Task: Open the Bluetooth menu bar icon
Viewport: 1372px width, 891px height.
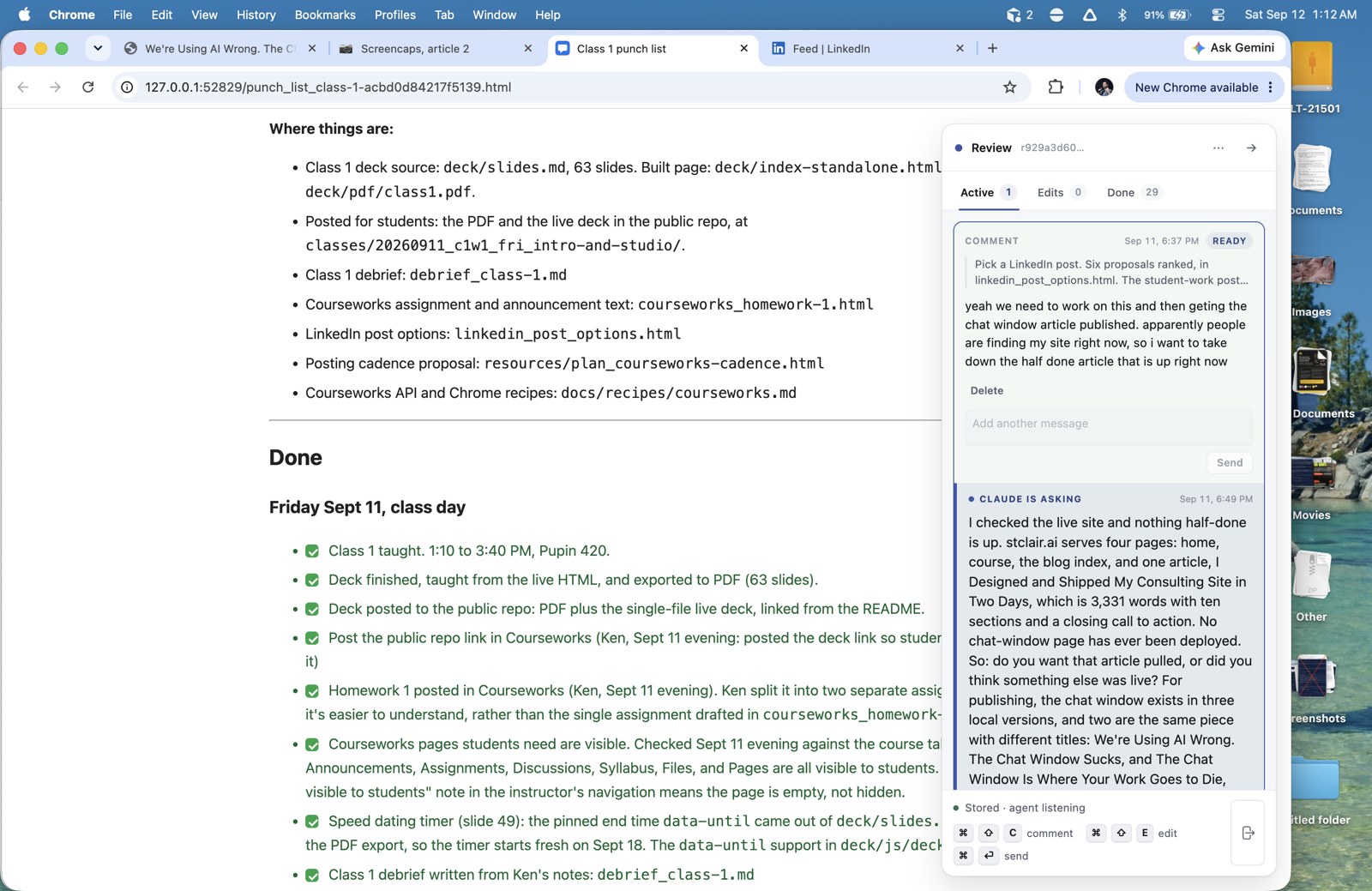Action: (1122, 15)
